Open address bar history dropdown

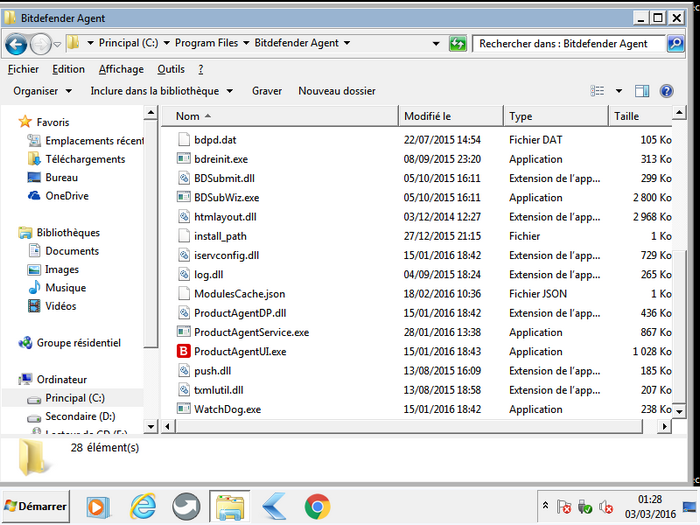coord(436,43)
